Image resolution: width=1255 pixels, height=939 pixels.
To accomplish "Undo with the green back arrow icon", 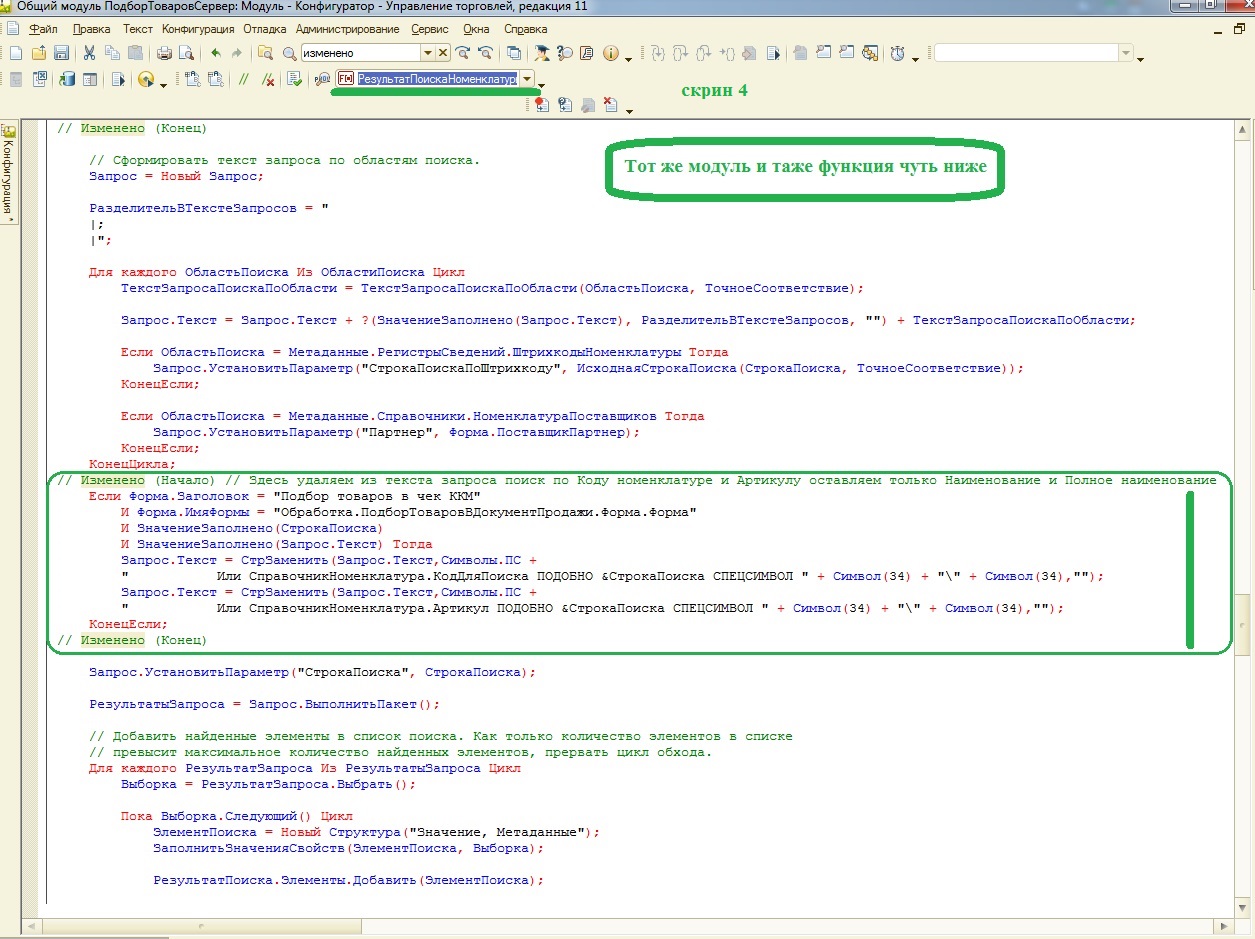I will (x=215, y=53).
